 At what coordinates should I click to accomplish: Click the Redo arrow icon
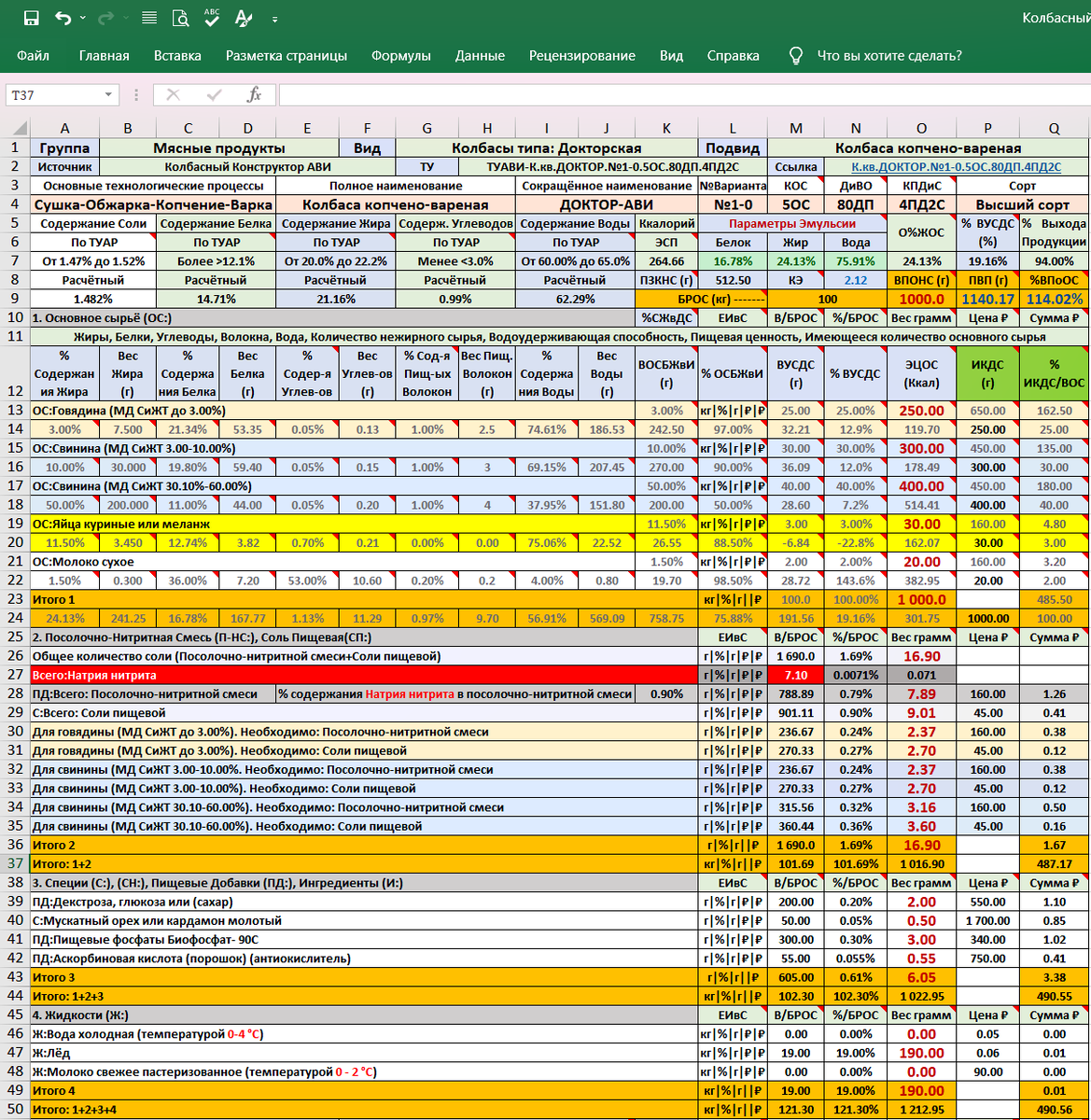click(x=105, y=18)
